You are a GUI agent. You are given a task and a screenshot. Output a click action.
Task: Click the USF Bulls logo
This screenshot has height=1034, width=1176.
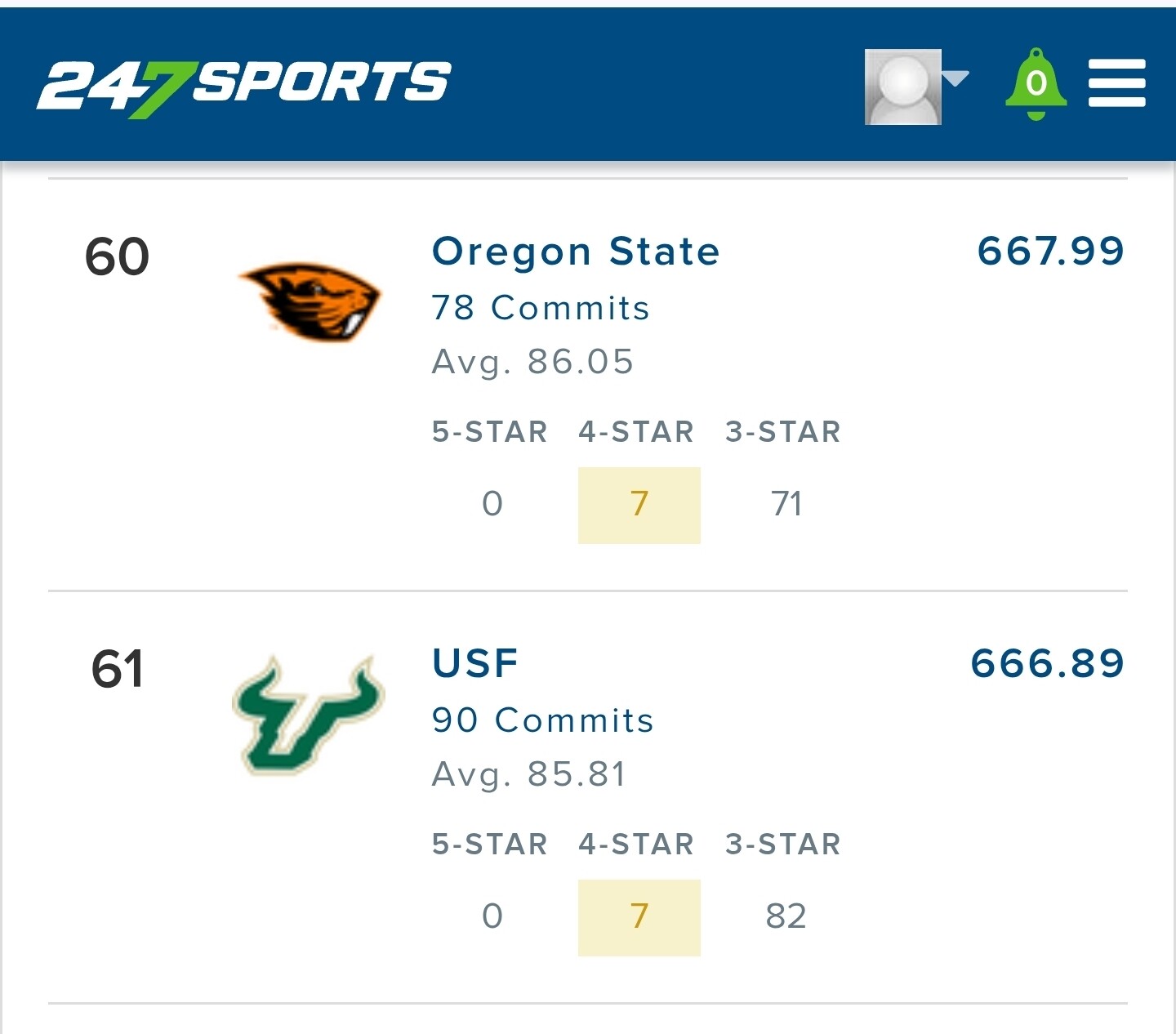tap(308, 715)
